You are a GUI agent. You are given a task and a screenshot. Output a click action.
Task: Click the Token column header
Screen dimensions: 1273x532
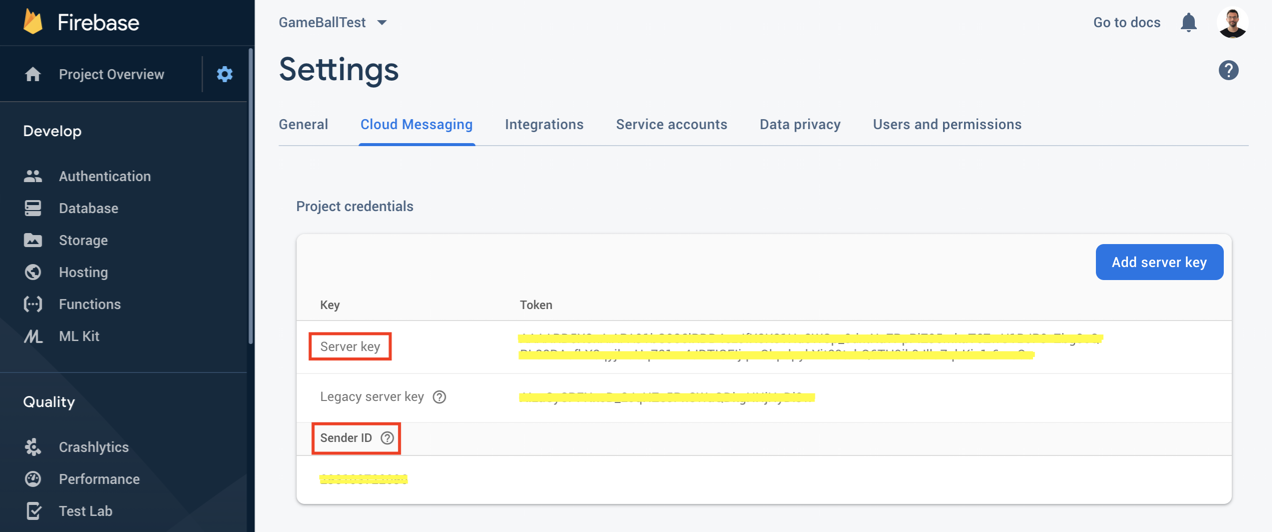coord(536,305)
